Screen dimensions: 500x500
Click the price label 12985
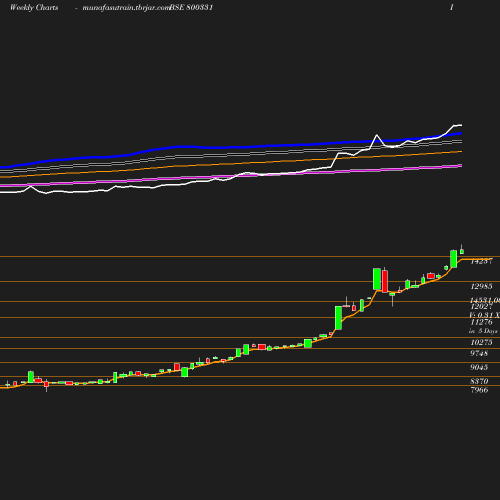[x=481, y=286]
